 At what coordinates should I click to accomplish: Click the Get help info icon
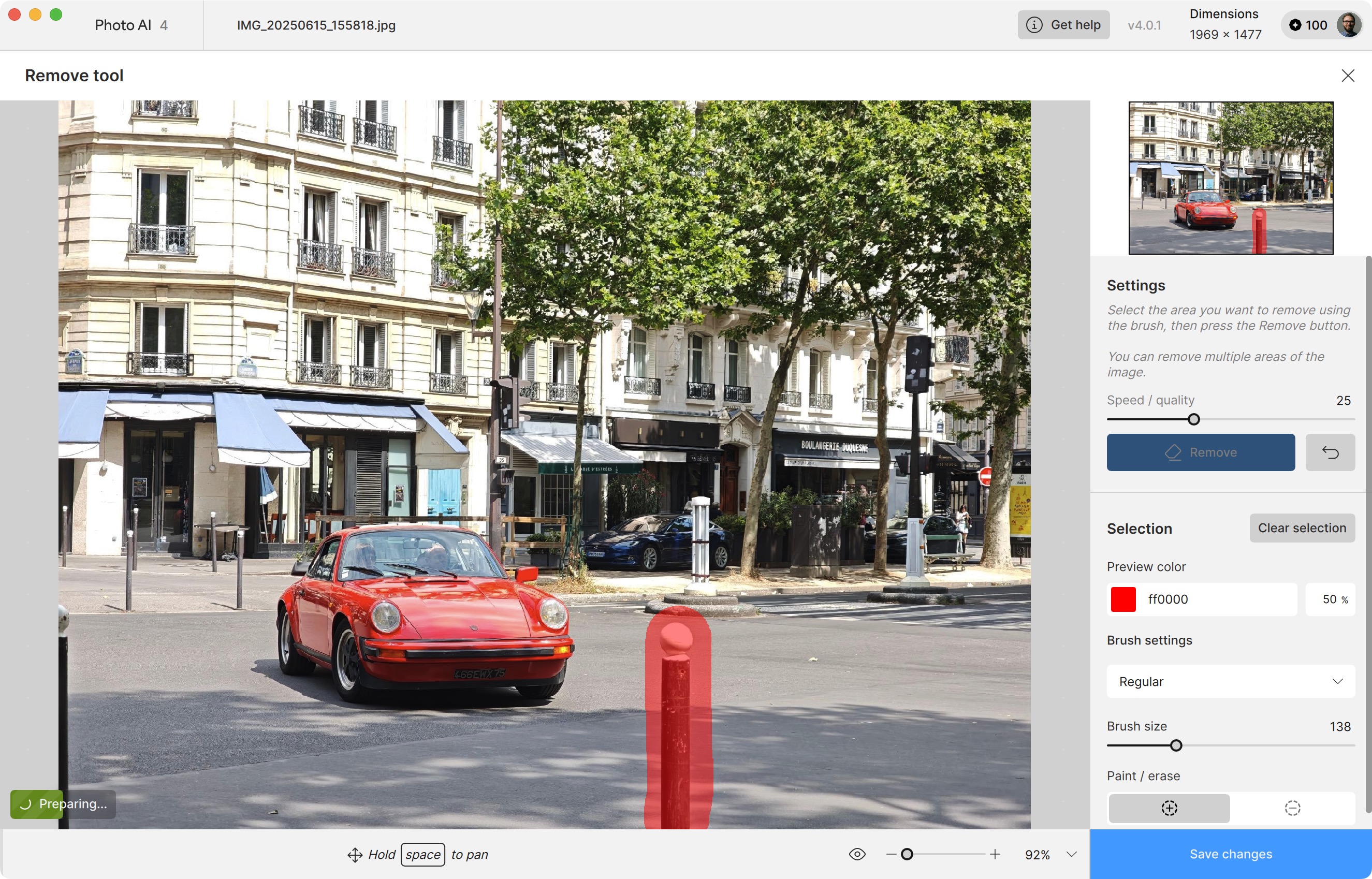(x=1034, y=25)
